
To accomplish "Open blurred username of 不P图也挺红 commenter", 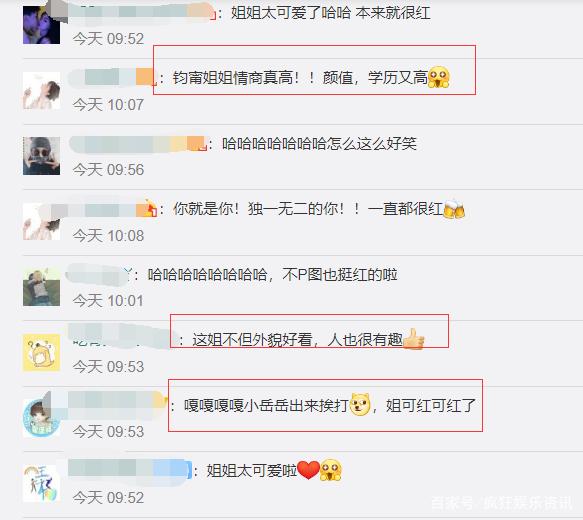I will 98,275.
